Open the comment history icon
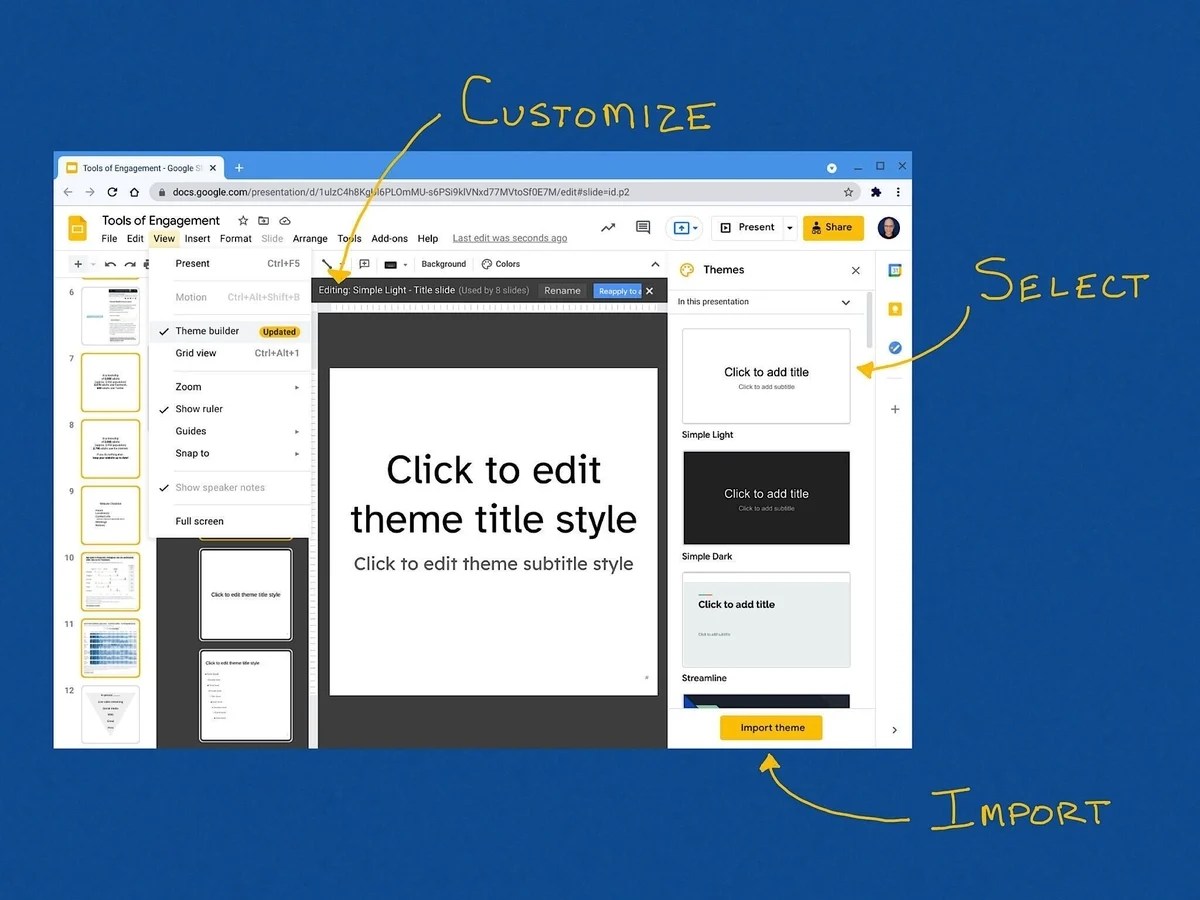Image resolution: width=1200 pixels, height=900 pixels. click(642, 227)
